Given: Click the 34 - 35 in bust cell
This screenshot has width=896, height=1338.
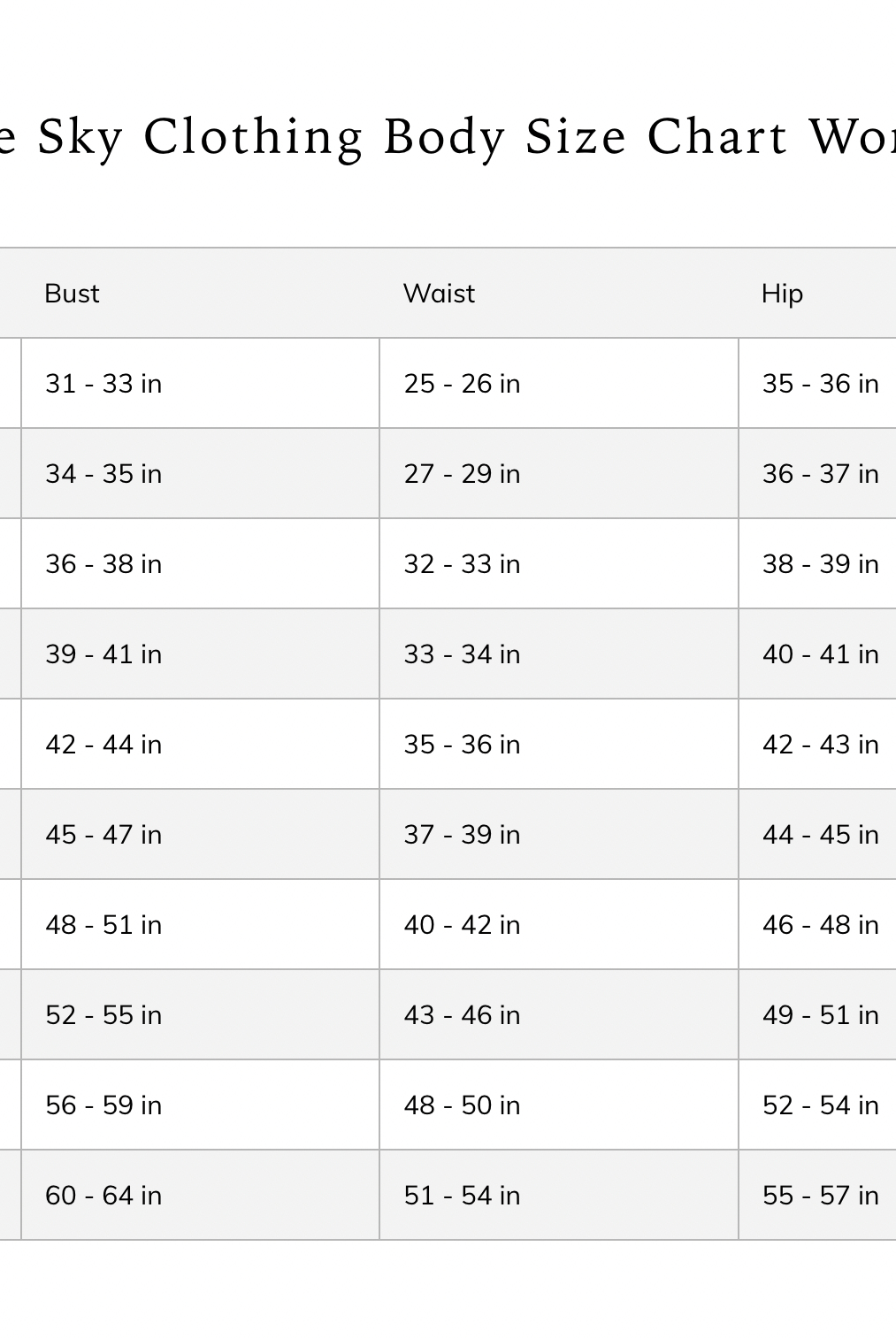Looking at the screenshot, I should [103, 474].
